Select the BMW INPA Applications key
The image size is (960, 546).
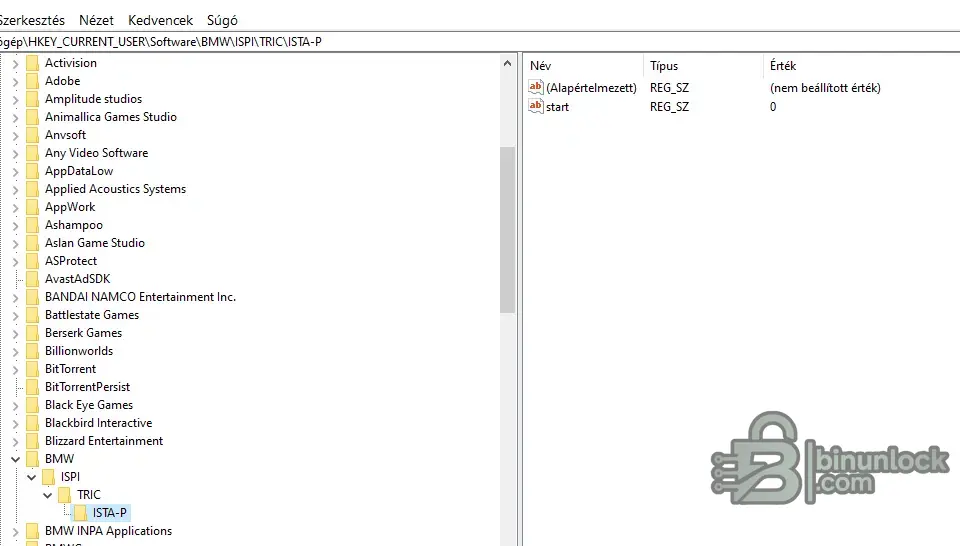[x=108, y=531]
